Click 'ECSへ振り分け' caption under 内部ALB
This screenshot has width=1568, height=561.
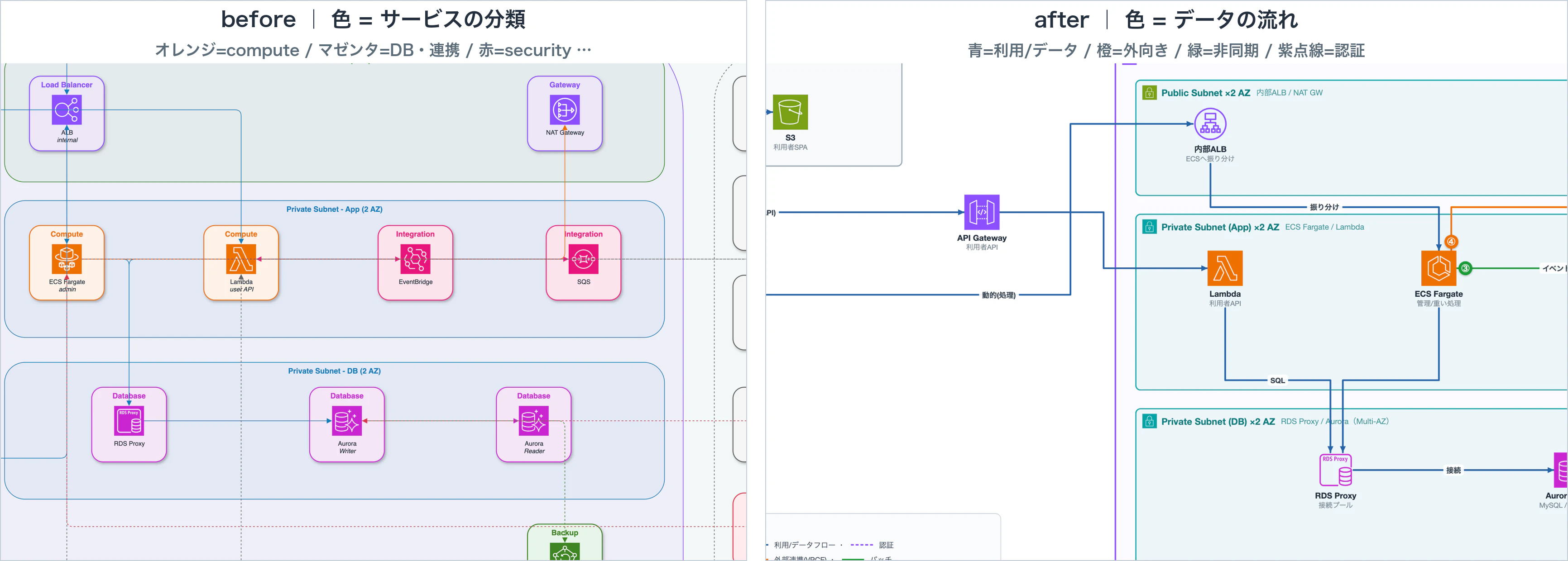point(1210,159)
